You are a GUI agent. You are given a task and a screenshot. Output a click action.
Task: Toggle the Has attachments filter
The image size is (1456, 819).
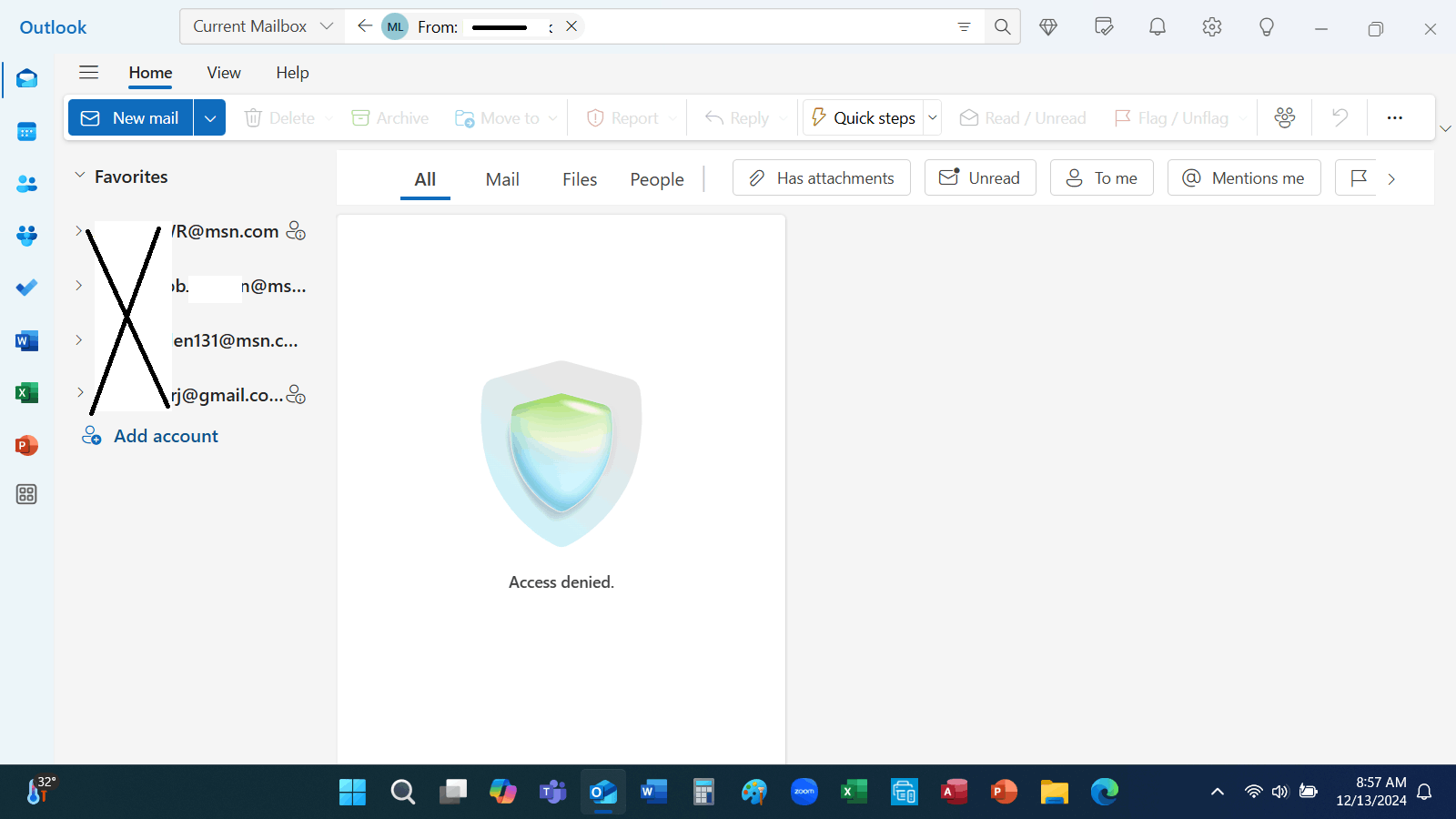tap(822, 177)
